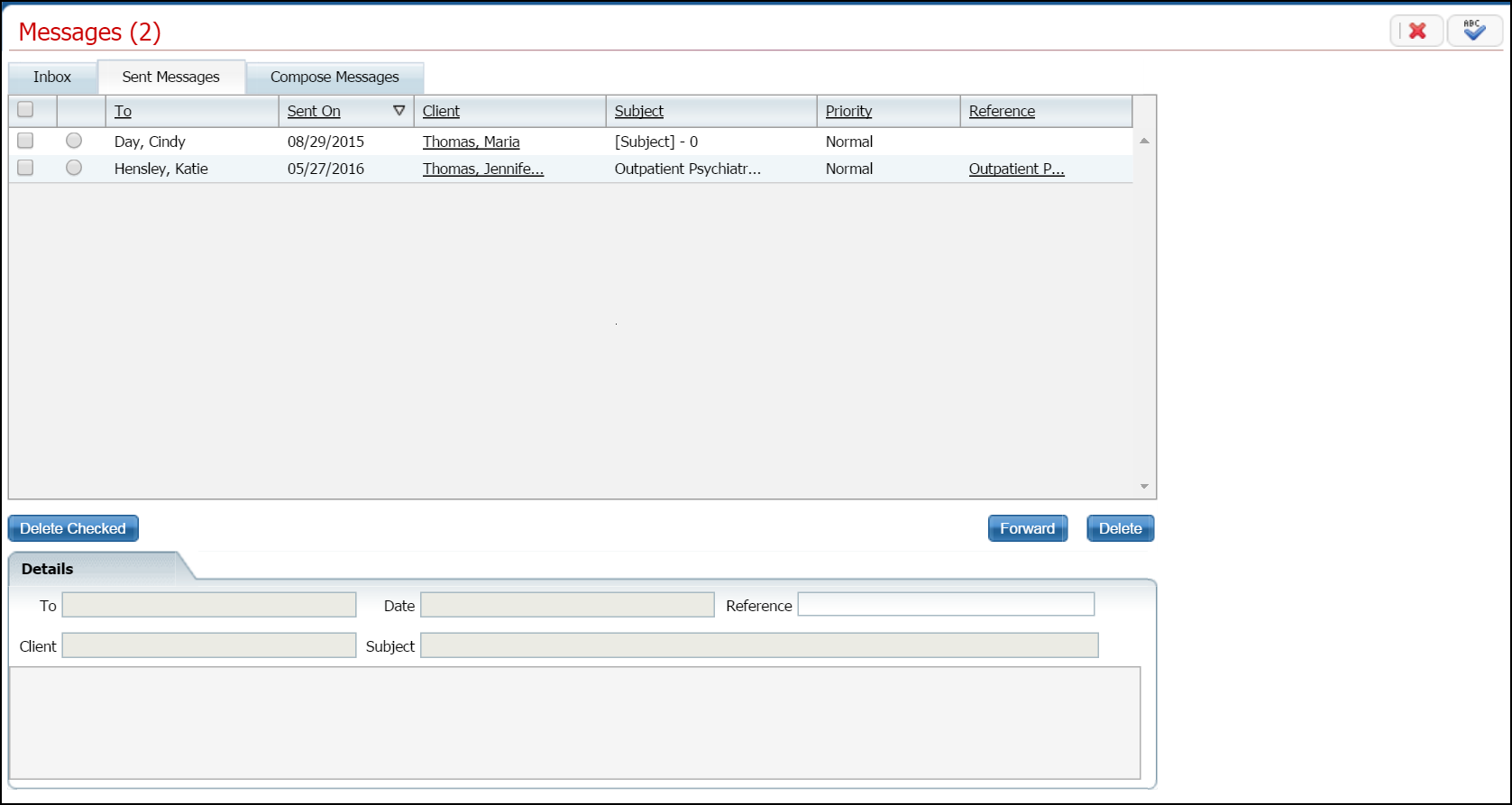
Task: Click the scroll down arrow in message list
Action: point(1144,487)
